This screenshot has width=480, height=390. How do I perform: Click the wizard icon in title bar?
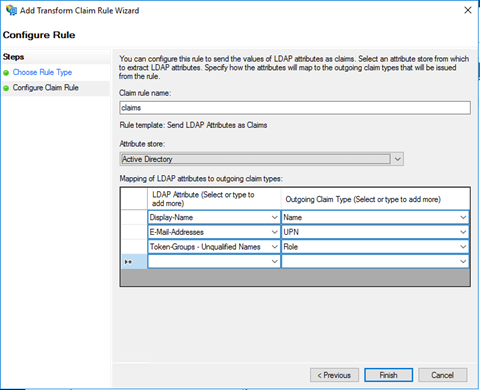click(11, 10)
